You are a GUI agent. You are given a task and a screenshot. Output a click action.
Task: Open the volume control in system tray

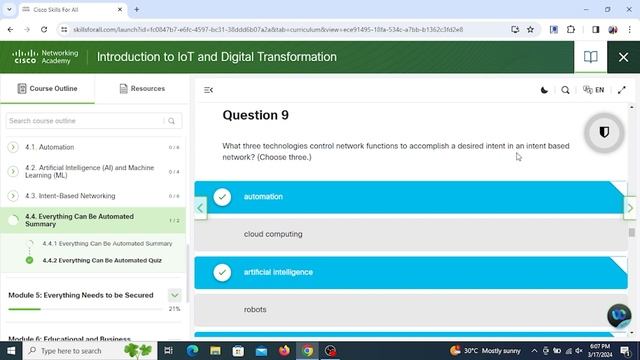click(579, 351)
